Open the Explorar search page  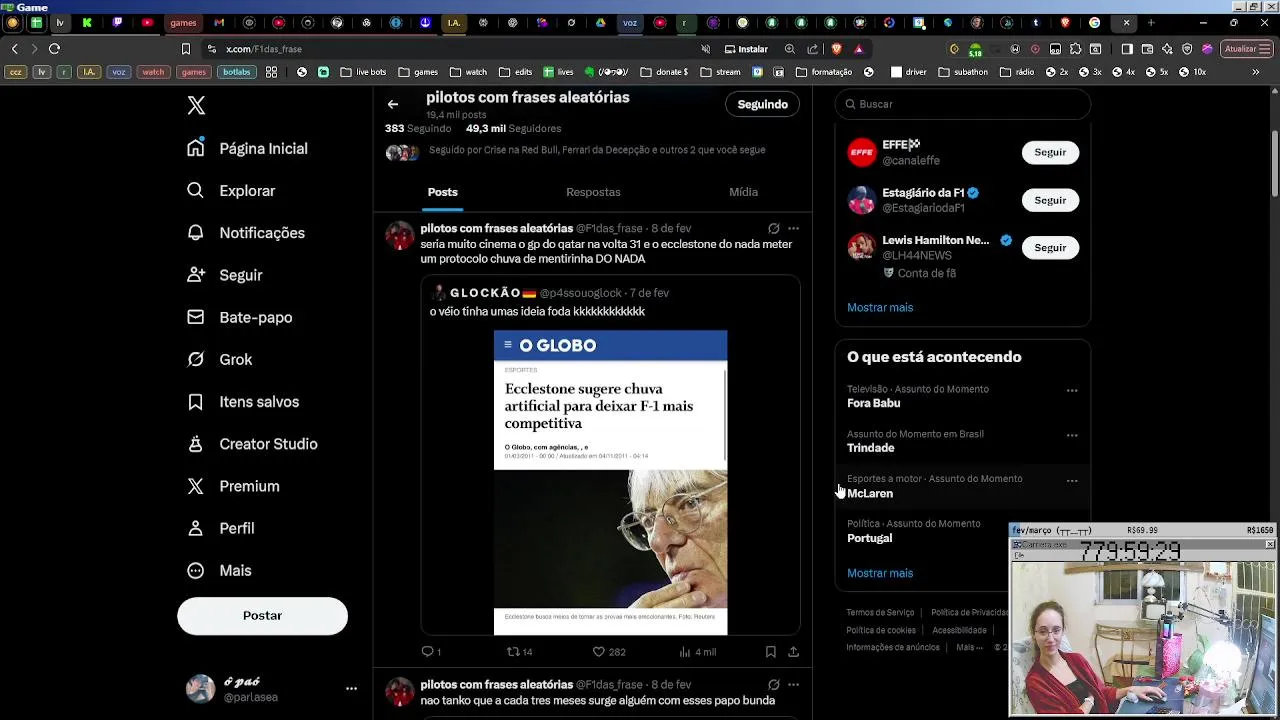coord(231,190)
